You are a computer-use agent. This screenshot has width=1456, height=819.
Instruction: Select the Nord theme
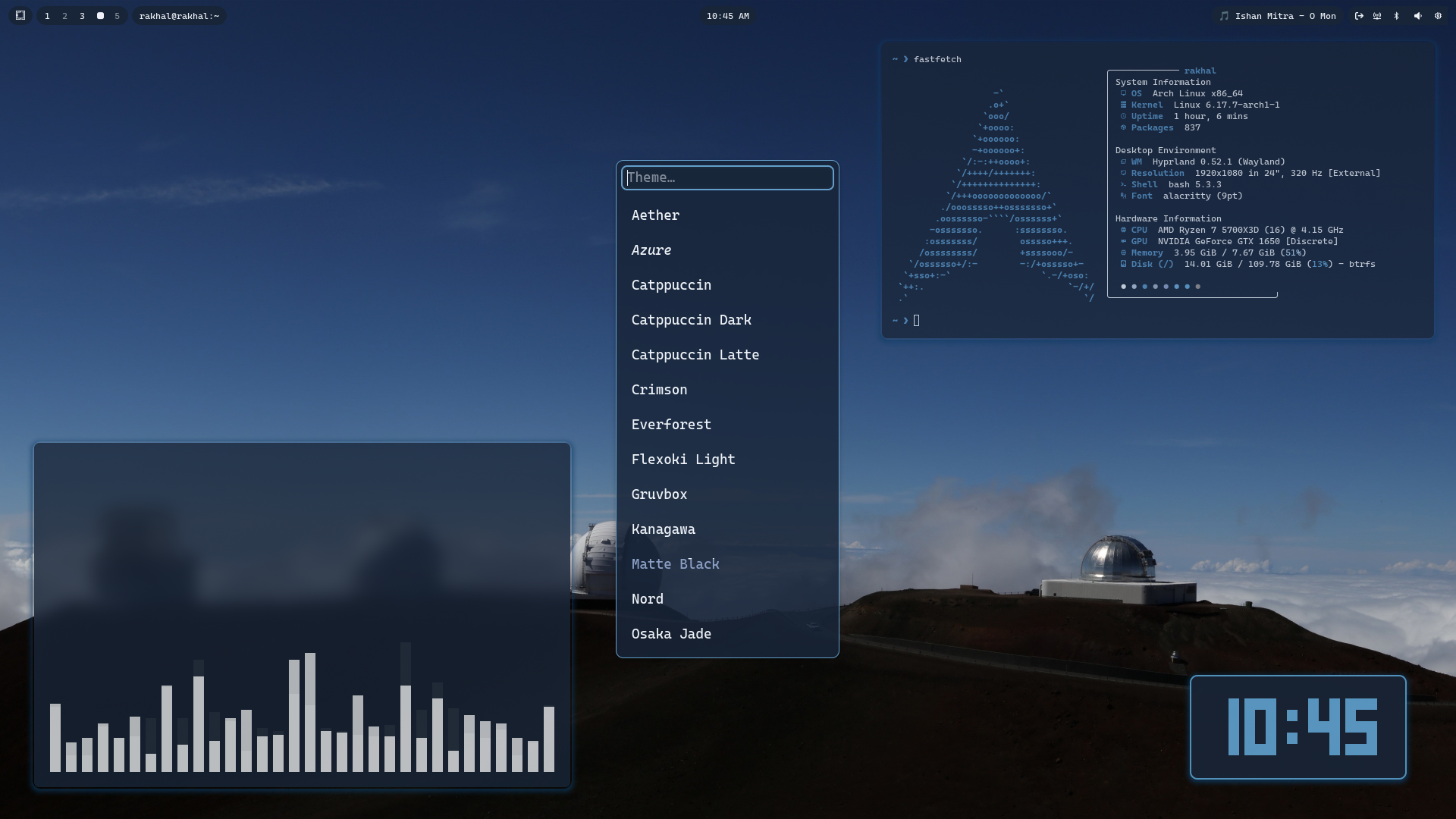727,599
